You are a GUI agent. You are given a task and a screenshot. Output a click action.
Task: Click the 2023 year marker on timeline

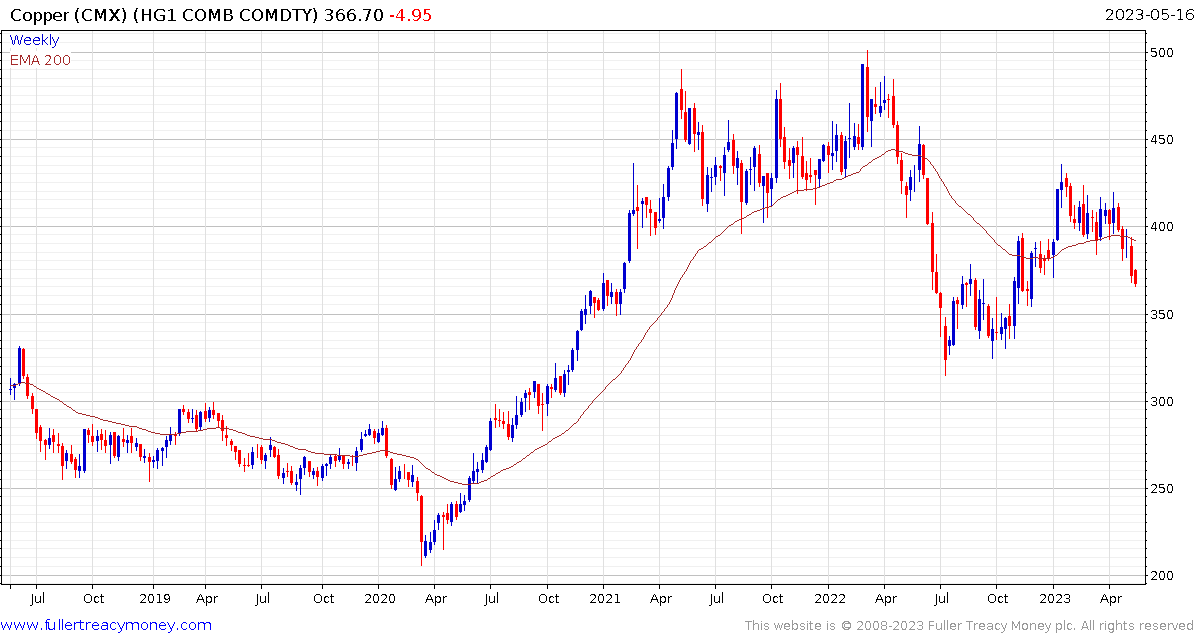(1052, 598)
